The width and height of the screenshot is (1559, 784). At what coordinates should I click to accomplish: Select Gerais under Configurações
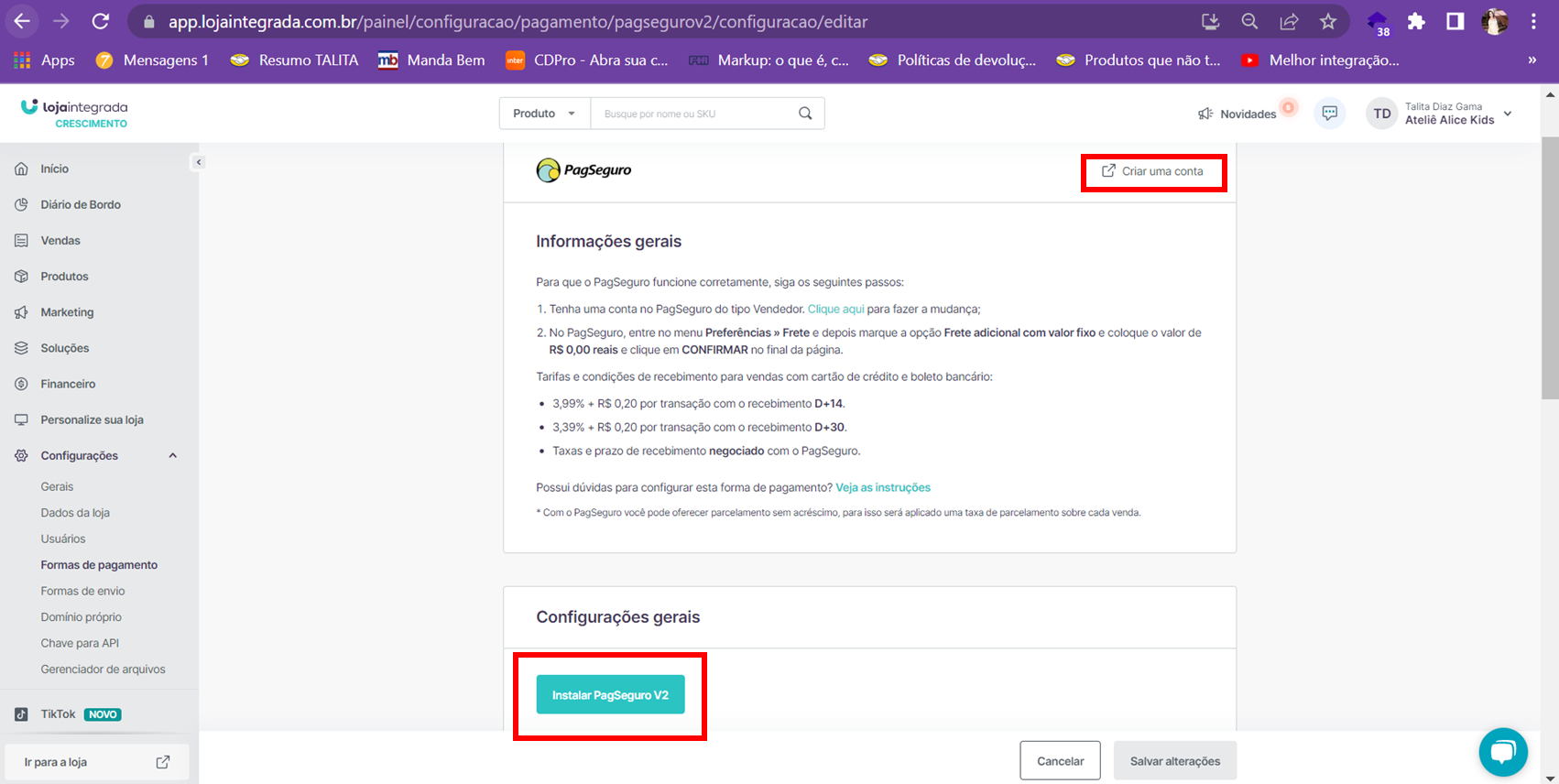(57, 486)
